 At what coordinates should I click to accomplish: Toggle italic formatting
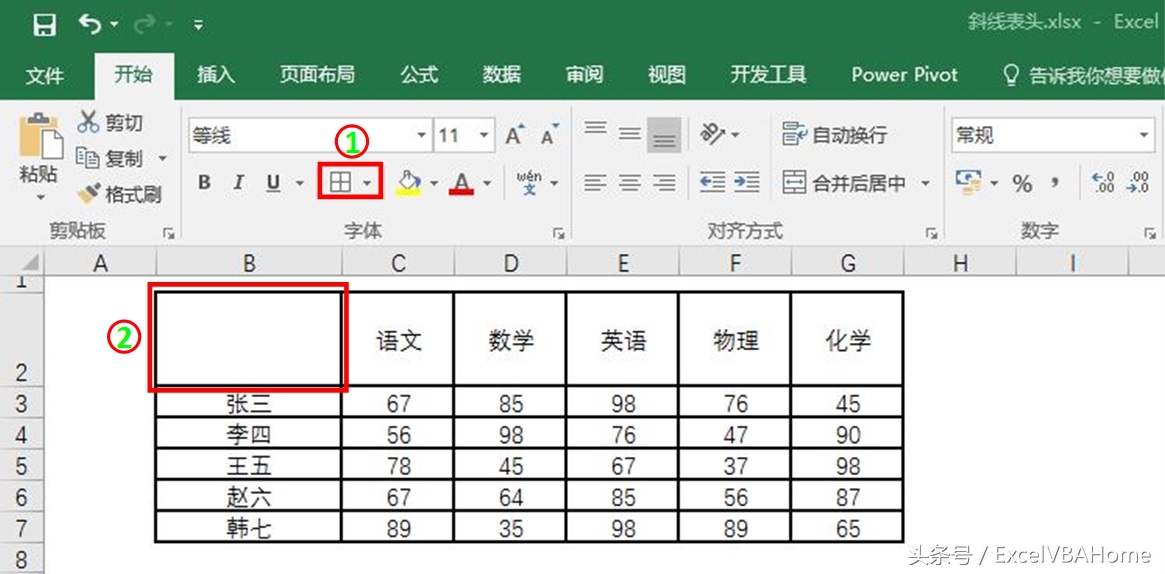[238, 183]
